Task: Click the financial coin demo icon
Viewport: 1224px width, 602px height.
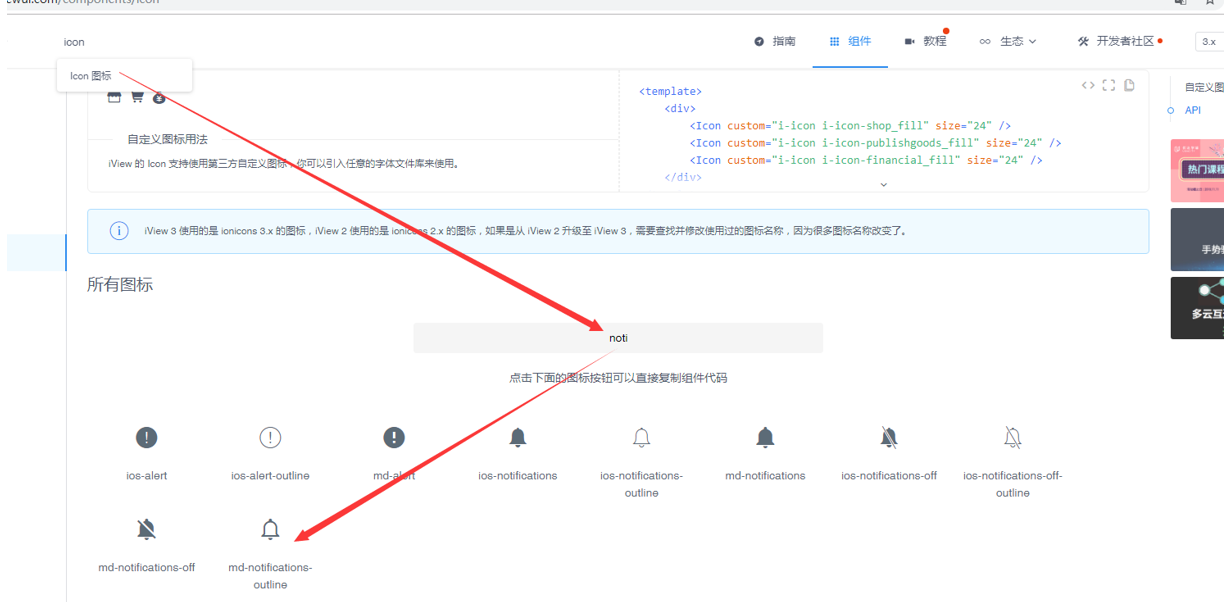Action: click(x=159, y=97)
